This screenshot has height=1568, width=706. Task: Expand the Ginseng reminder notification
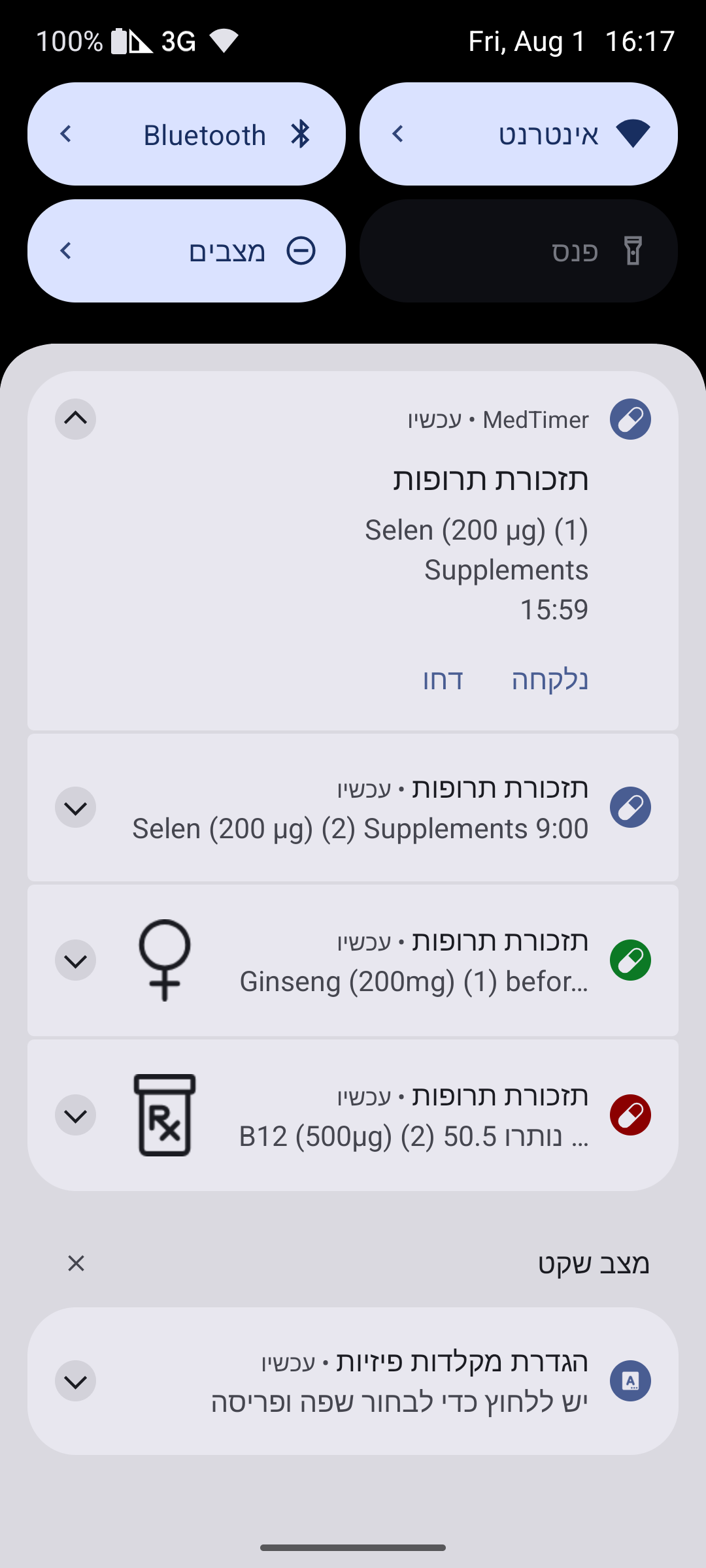[x=76, y=960]
